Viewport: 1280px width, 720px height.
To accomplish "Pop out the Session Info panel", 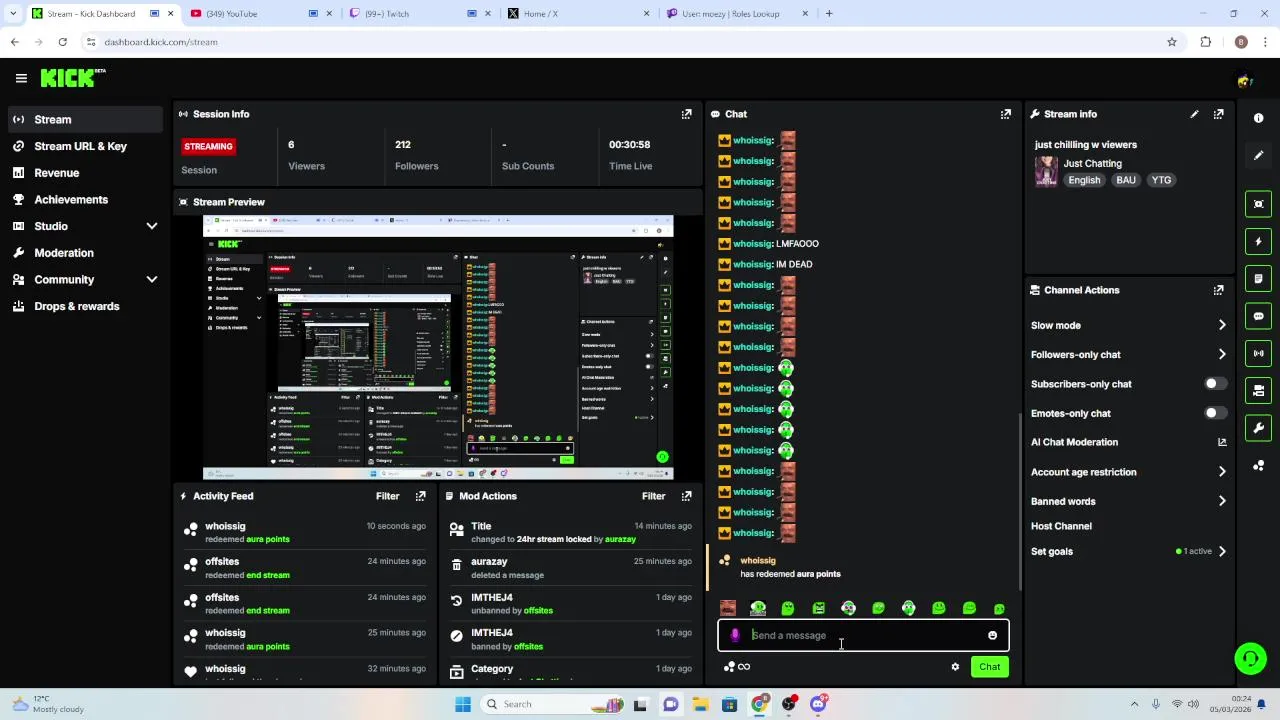I will (x=686, y=114).
